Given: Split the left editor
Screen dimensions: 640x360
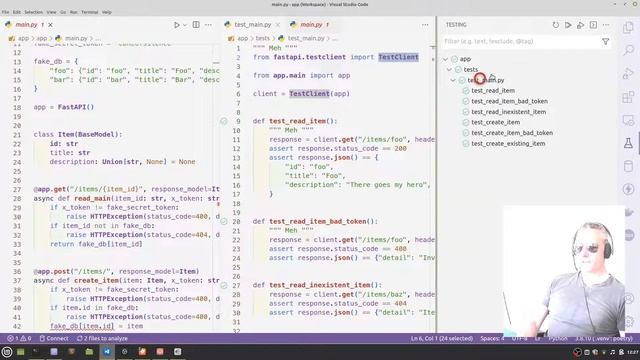Looking at the screenshot, I should (196, 25).
